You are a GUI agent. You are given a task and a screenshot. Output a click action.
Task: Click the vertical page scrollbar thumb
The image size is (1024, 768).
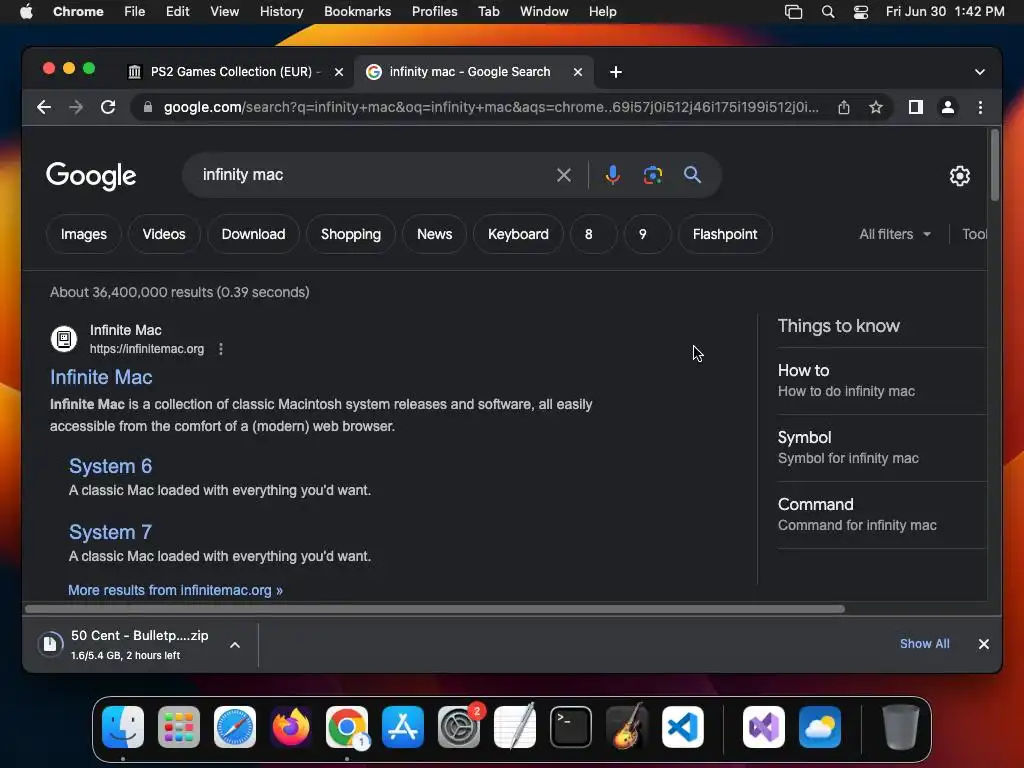click(x=995, y=165)
